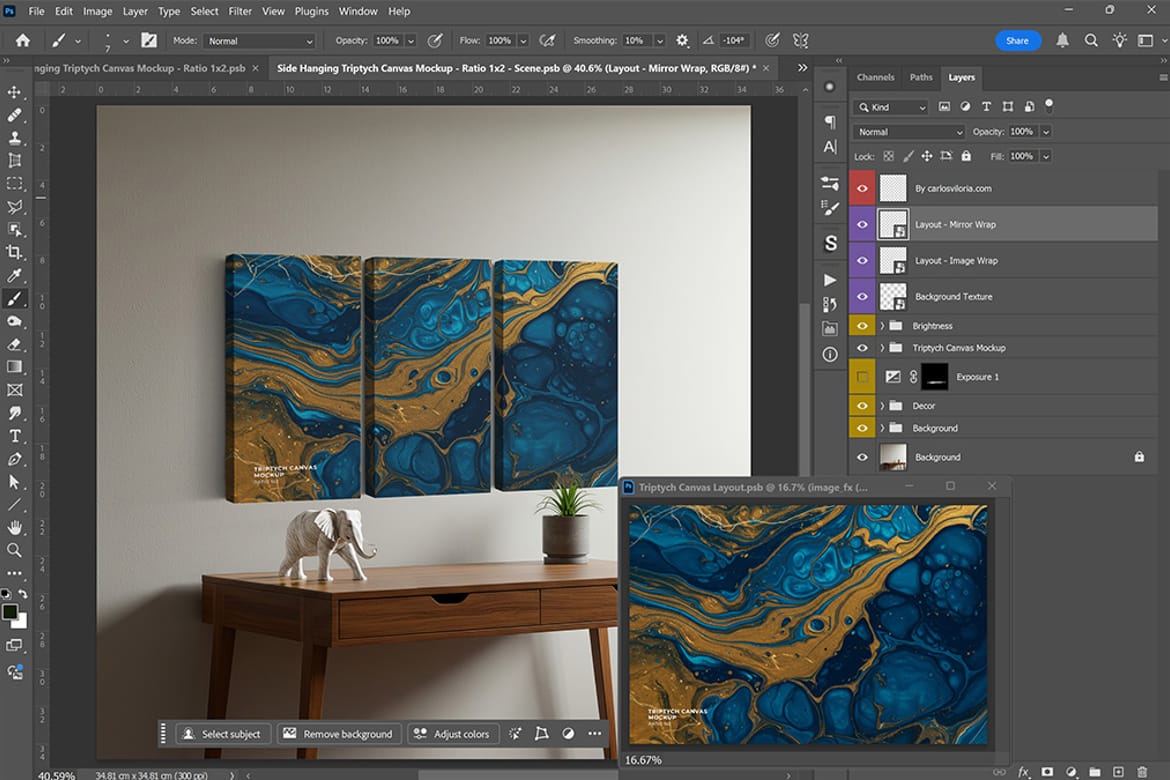The width and height of the screenshot is (1170, 780).
Task: Hide the Decor group
Action: point(863,406)
